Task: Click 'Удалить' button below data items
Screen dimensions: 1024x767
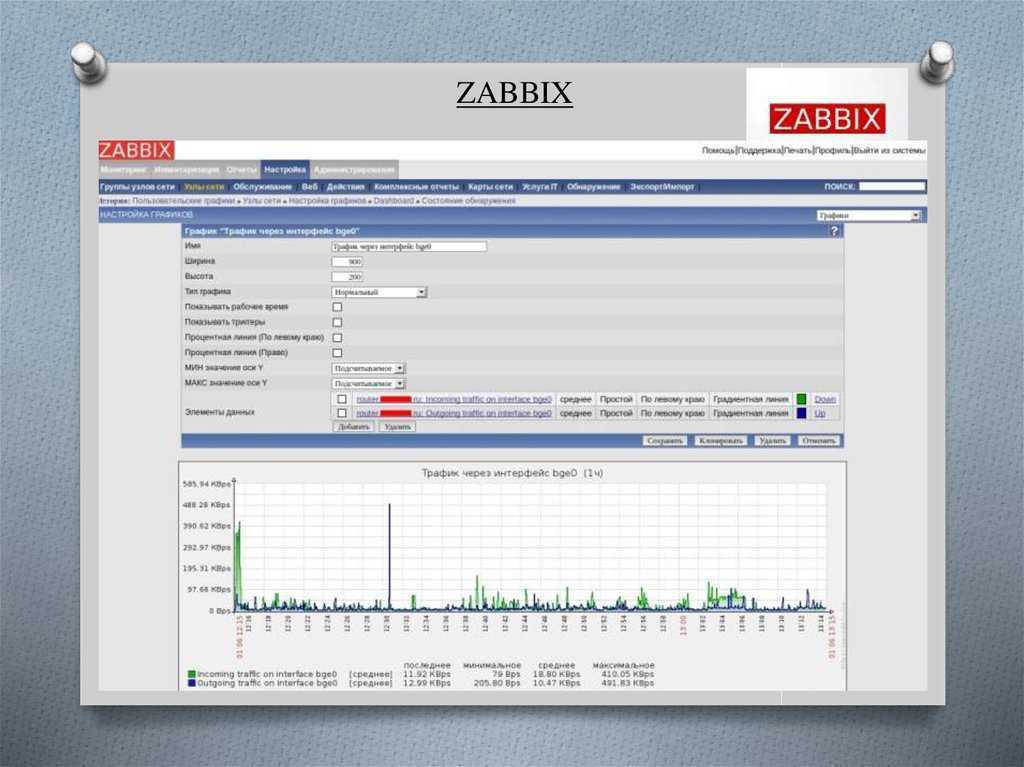Action: (x=397, y=427)
